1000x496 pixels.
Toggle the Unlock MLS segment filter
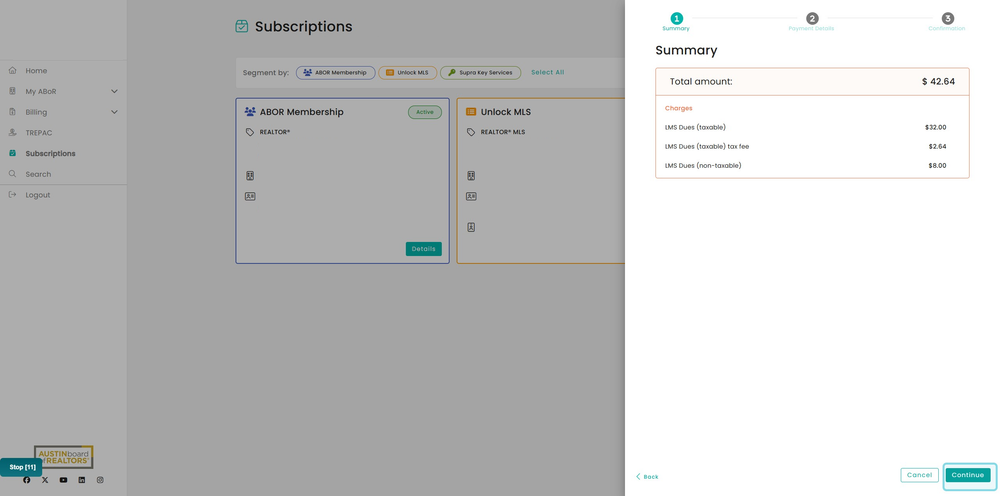[x=408, y=73]
